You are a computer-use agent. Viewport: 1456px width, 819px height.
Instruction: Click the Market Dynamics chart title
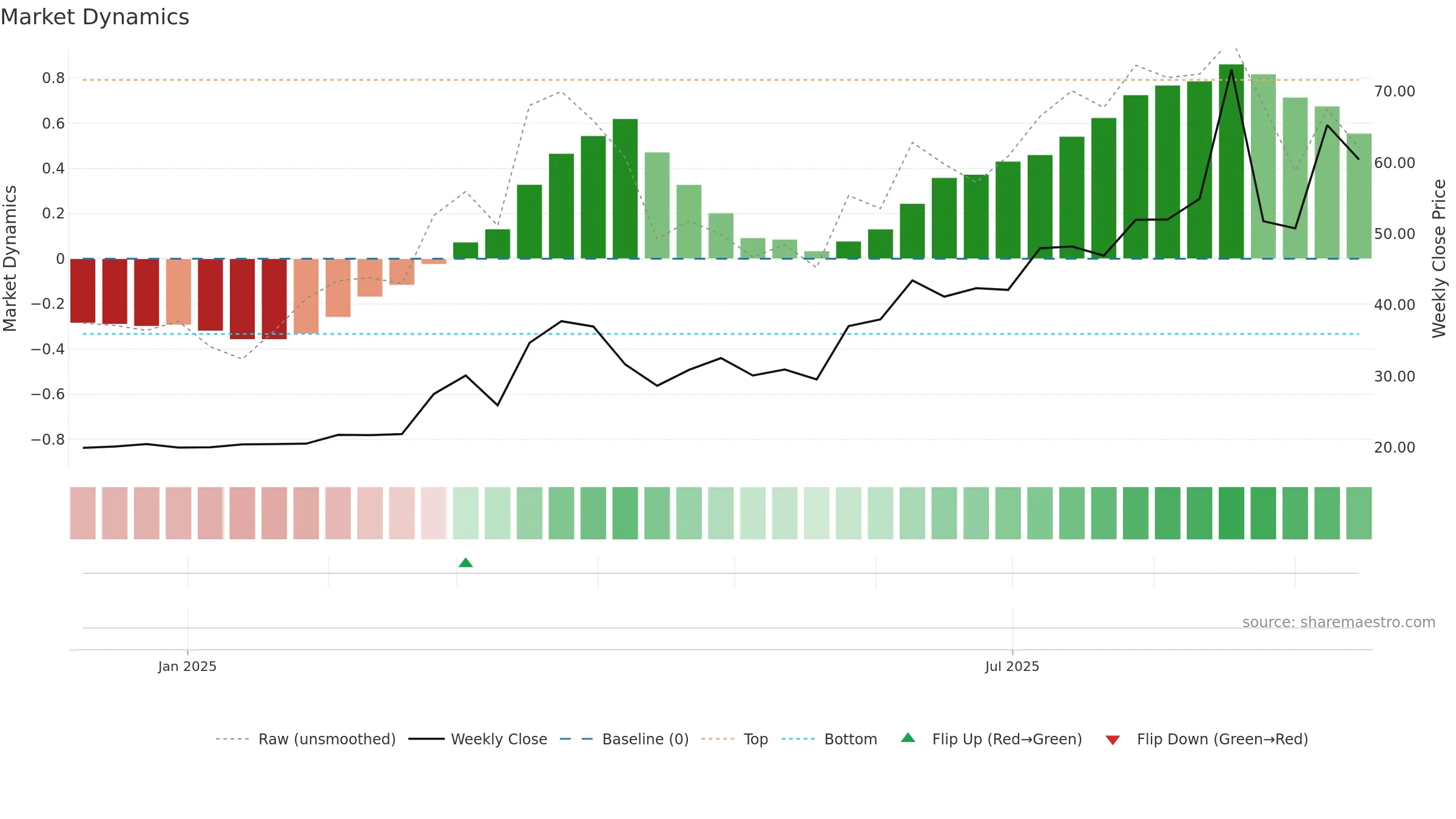(x=95, y=17)
